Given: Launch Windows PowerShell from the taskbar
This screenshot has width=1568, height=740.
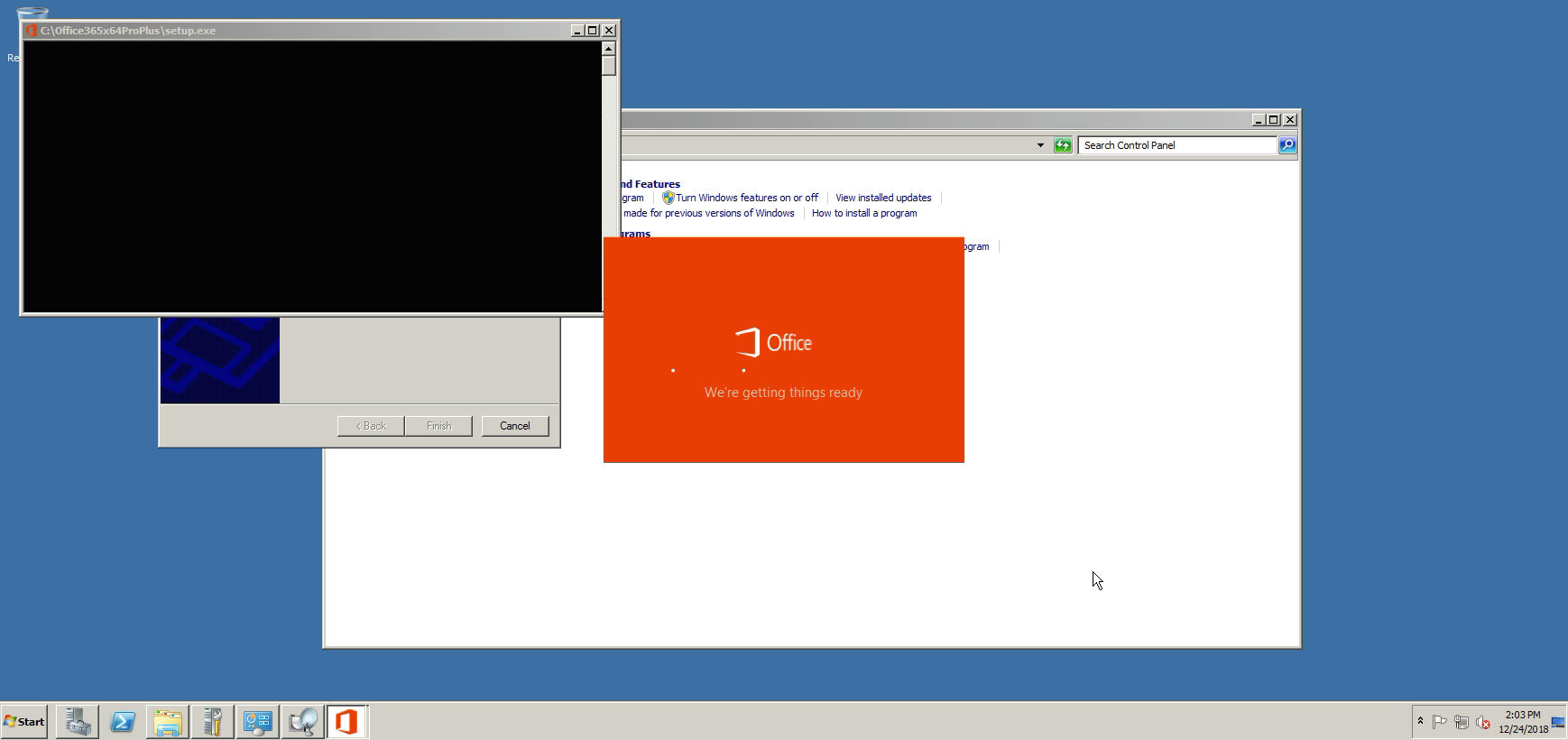Looking at the screenshot, I should click(123, 722).
